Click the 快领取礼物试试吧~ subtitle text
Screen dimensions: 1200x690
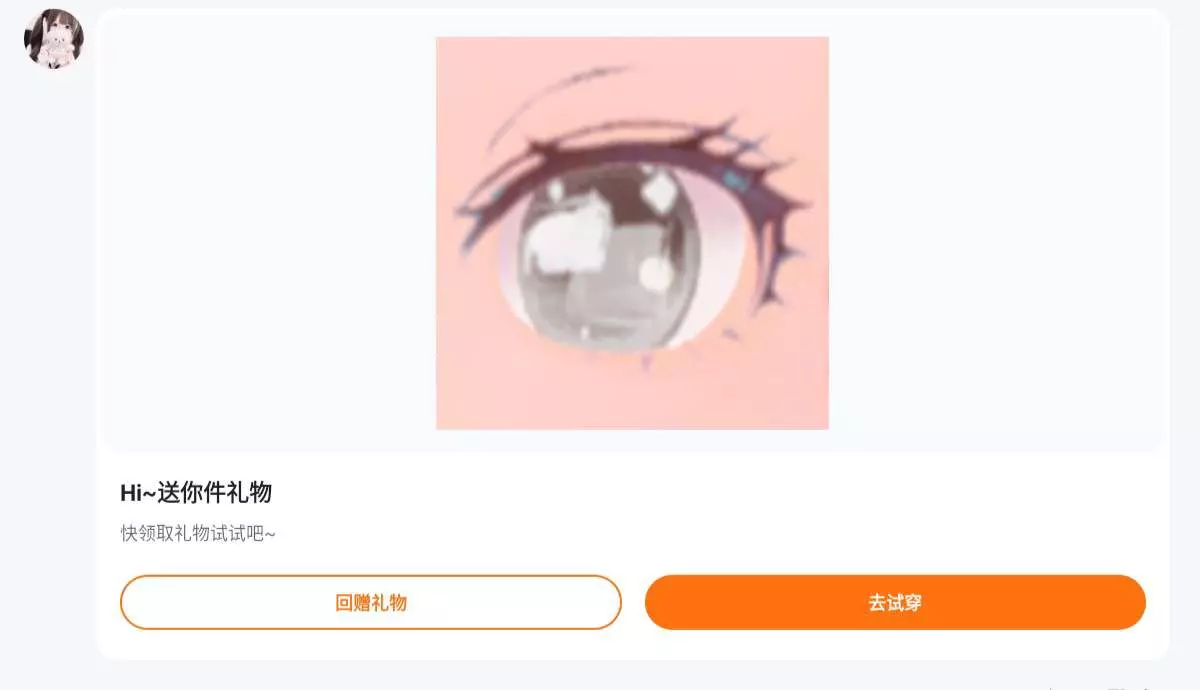198,534
